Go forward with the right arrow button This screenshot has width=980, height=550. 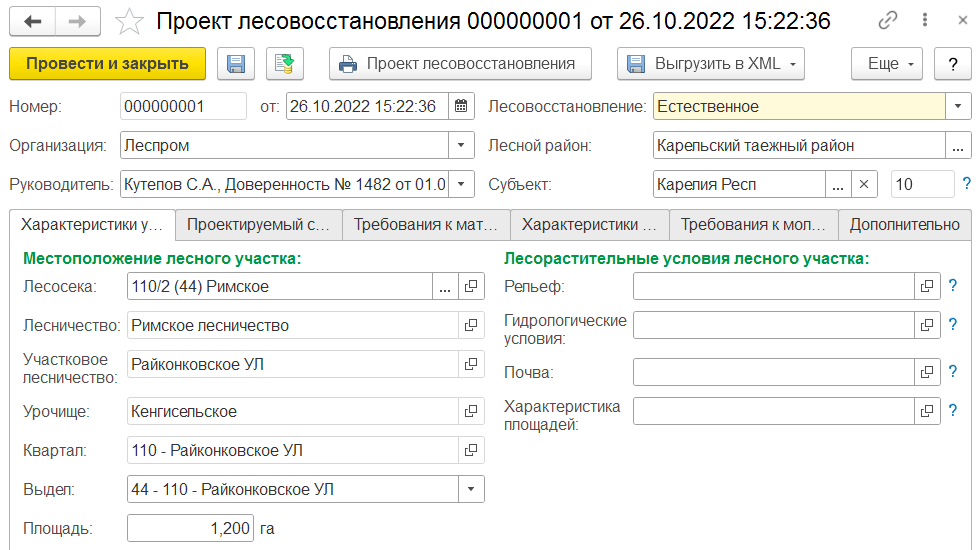tap(78, 22)
